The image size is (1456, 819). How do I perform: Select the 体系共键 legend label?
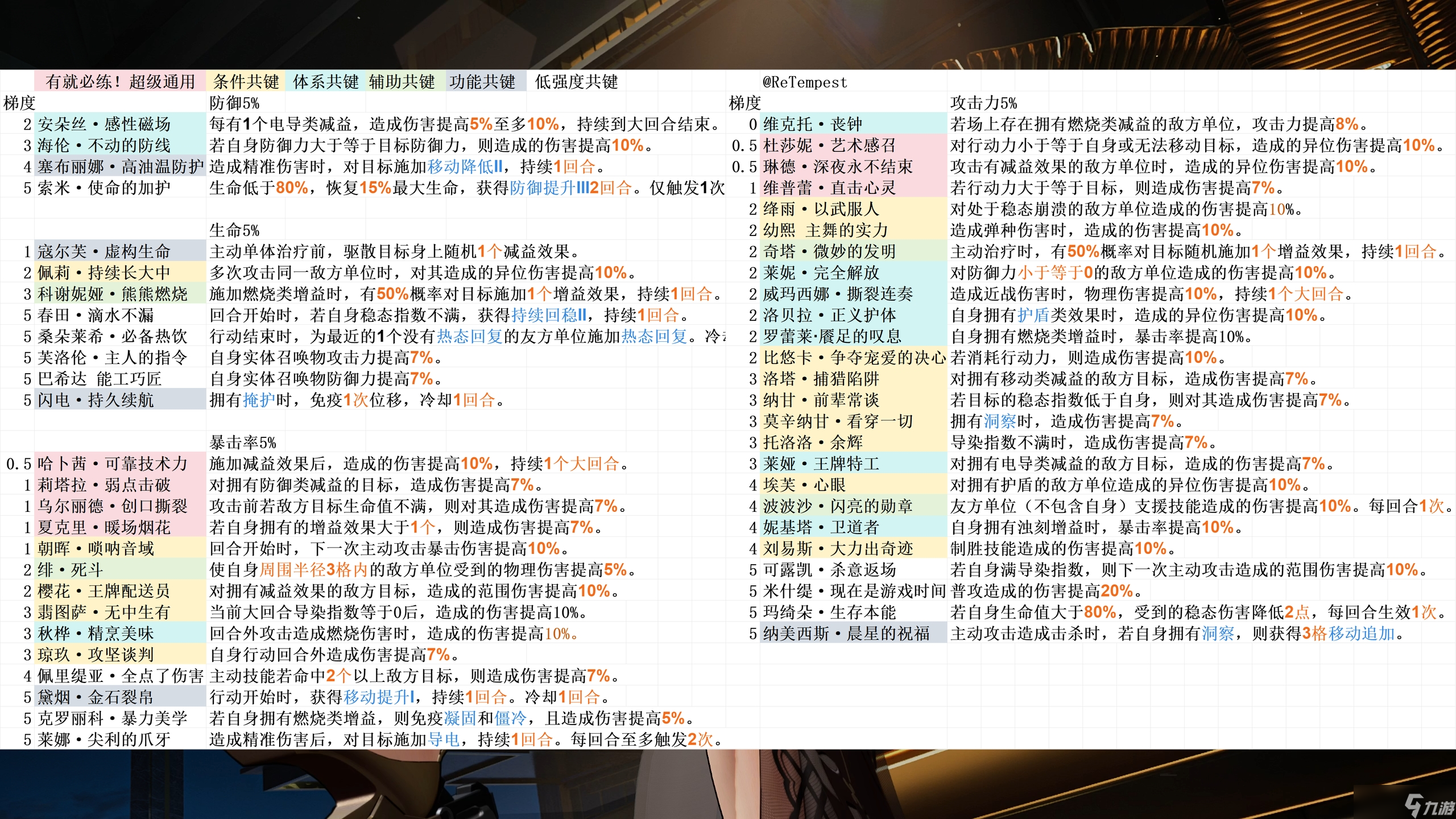tap(325, 81)
